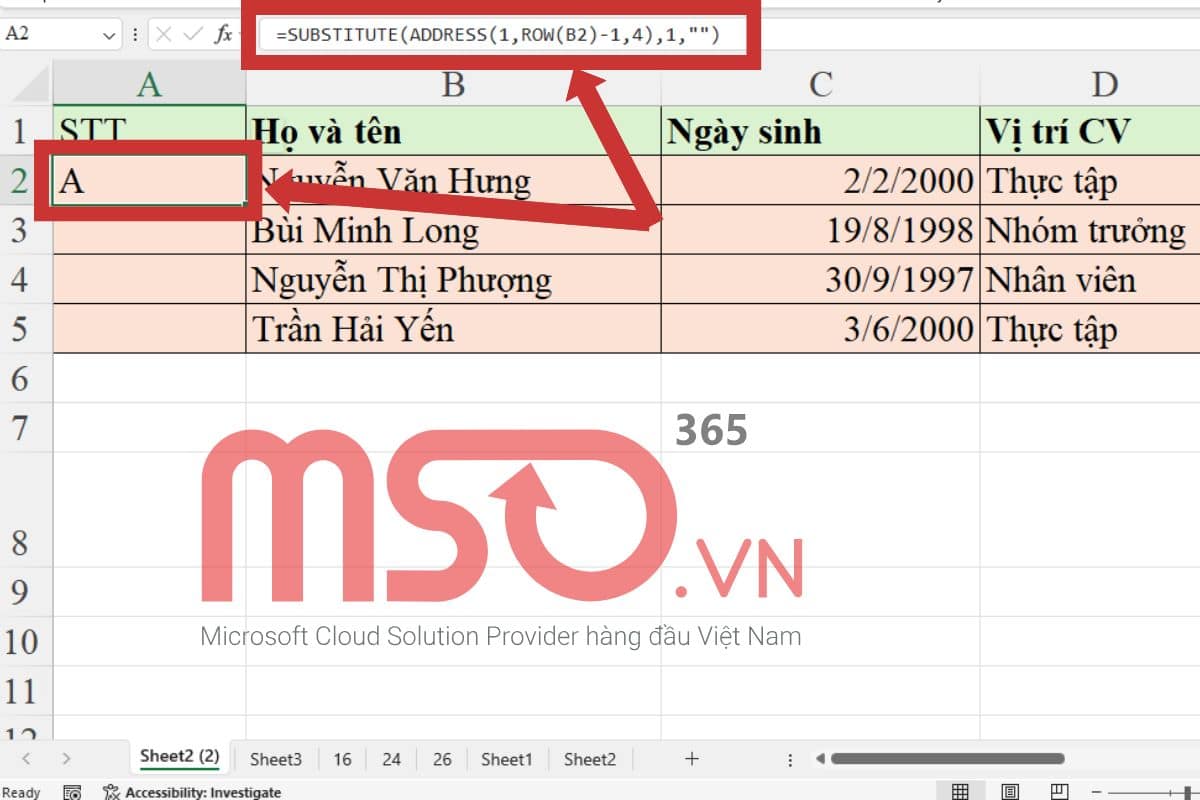Click the cell 'Trần Hải Yến'

(453, 328)
